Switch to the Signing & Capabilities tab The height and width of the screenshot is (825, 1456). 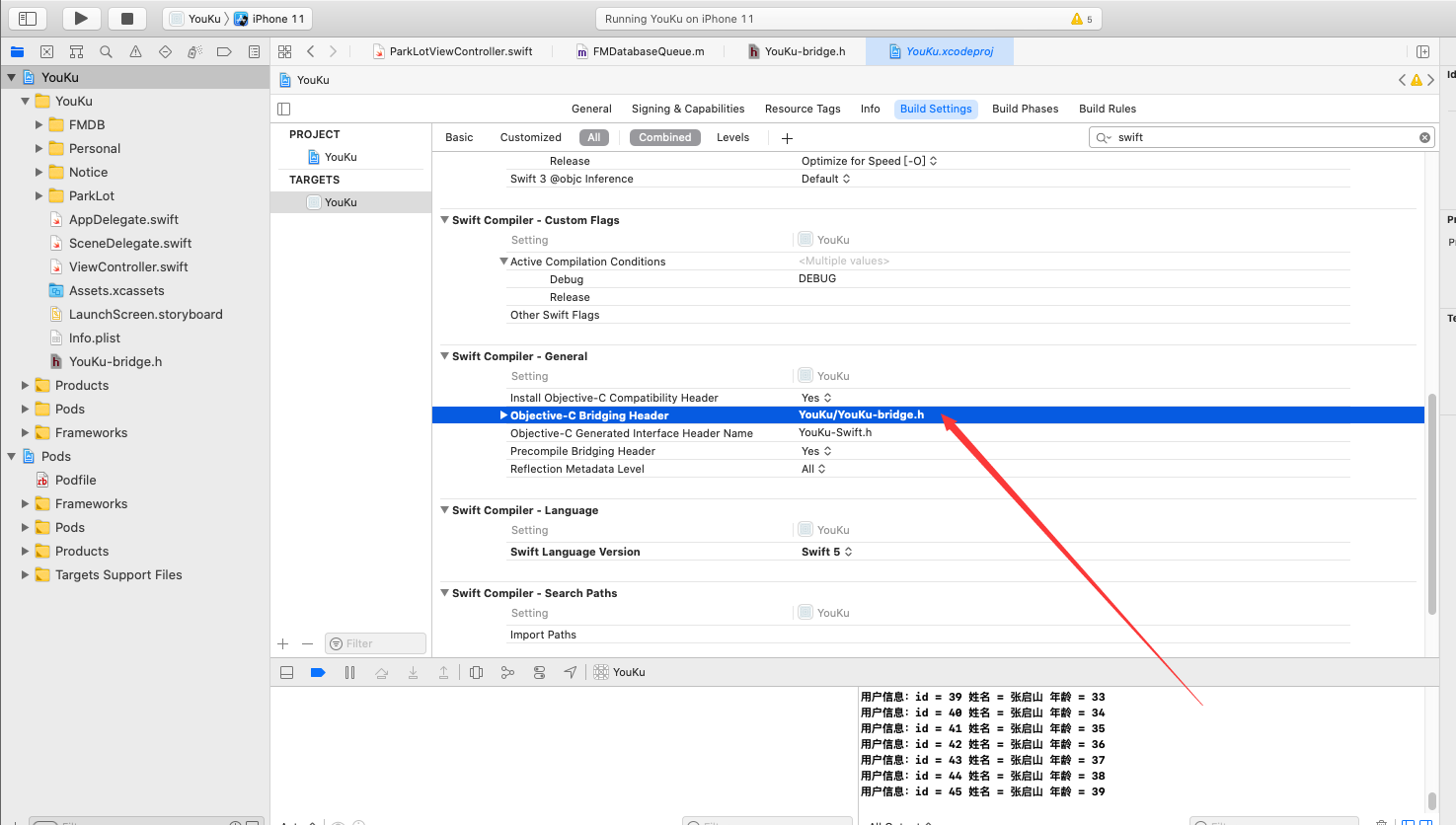[688, 109]
